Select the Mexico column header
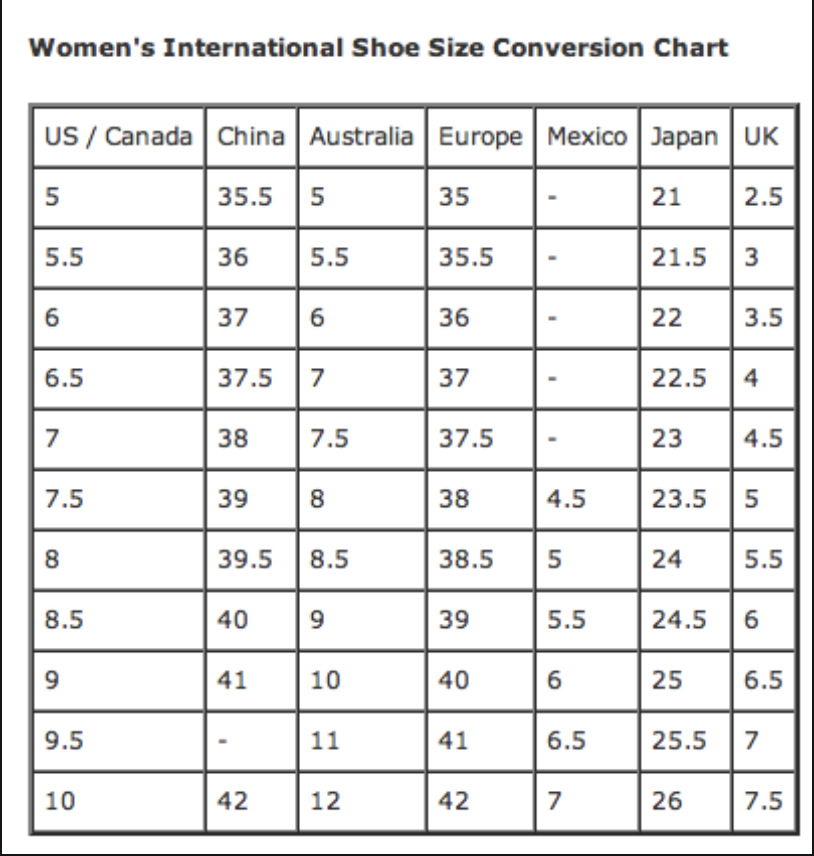The image size is (814, 856). [587, 136]
